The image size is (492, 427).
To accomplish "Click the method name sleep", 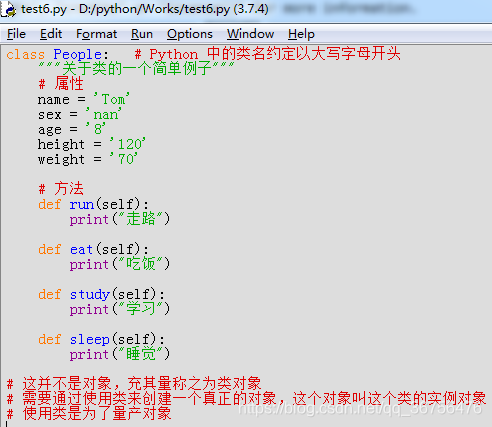I will (x=90, y=340).
